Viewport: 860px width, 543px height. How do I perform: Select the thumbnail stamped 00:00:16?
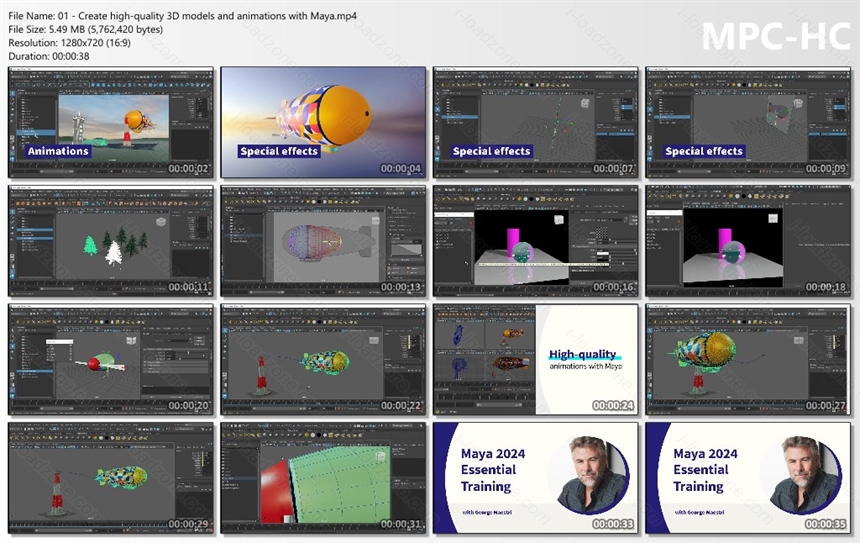pyautogui.click(x=536, y=241)
